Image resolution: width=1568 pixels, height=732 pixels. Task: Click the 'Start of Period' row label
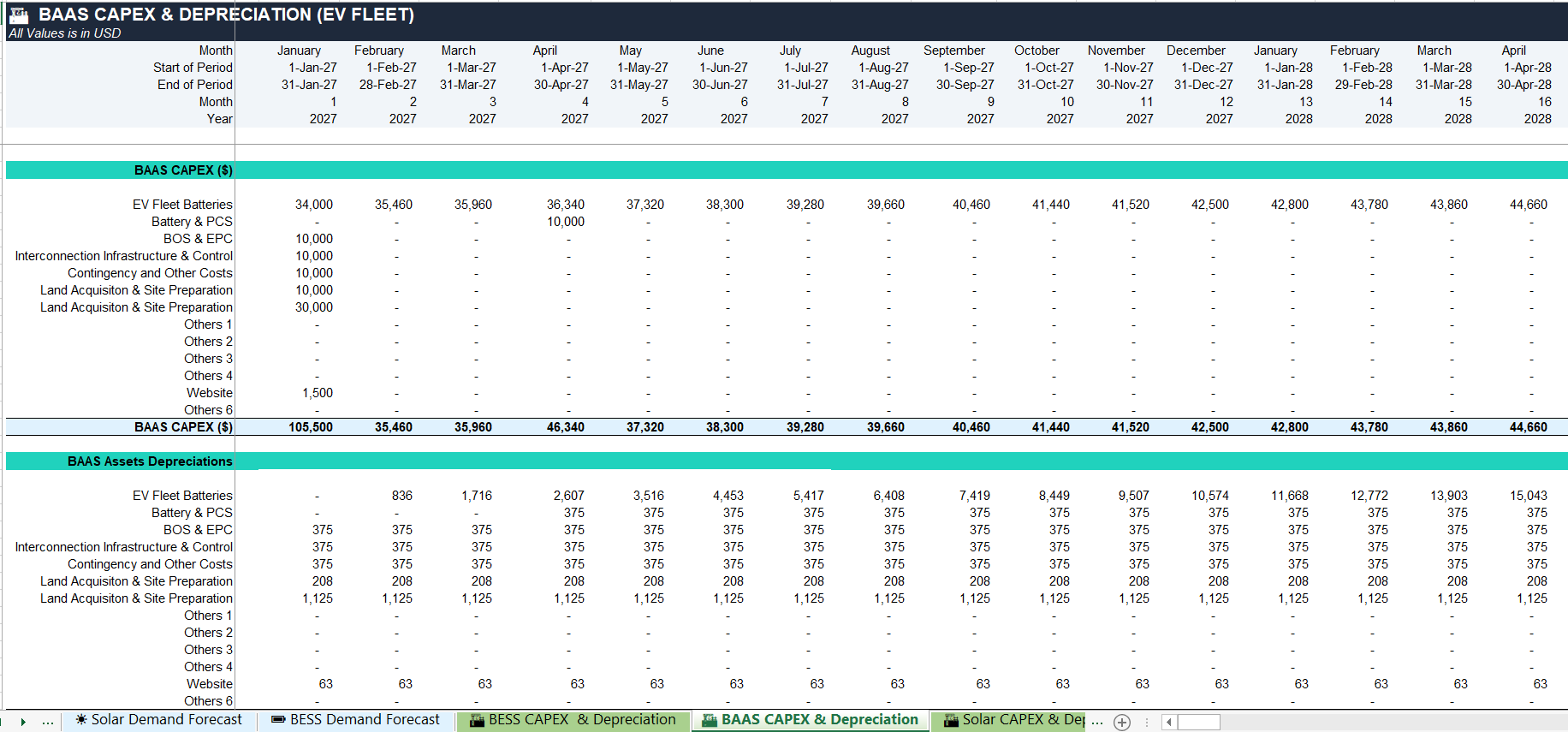193,68
